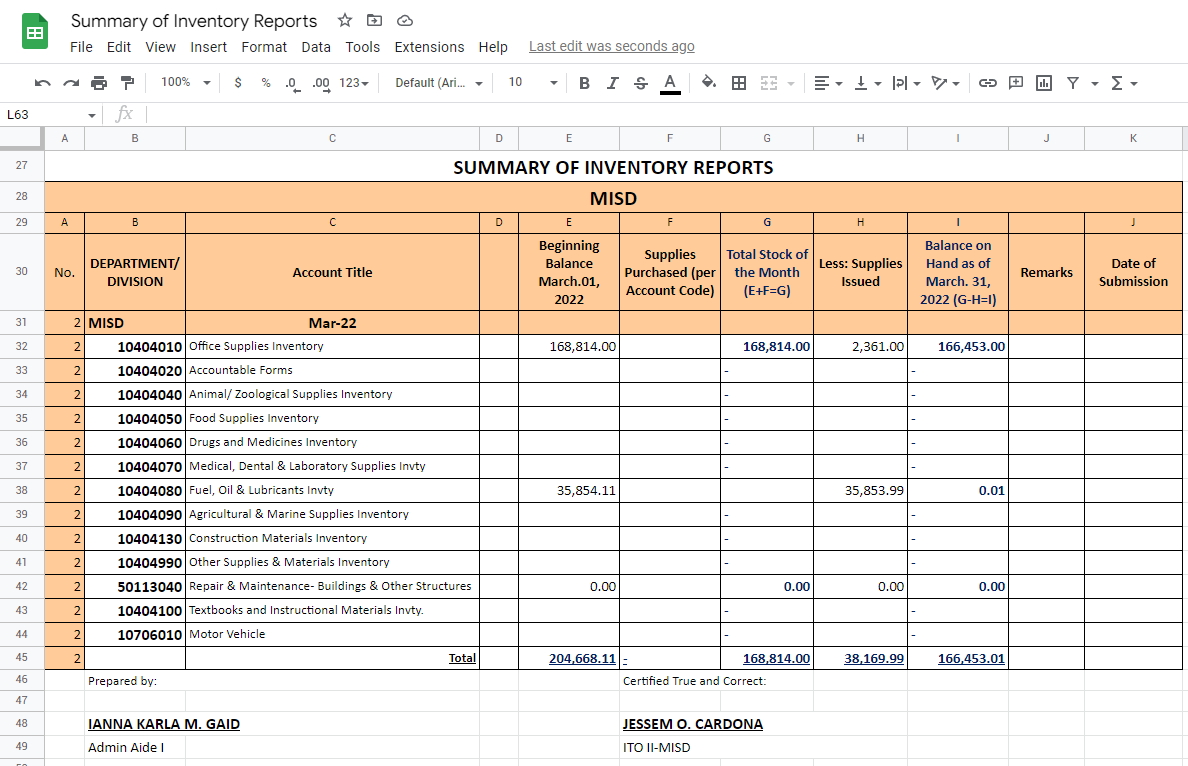Click the insert comment icon
The image size is (1188, 766).
click(x=1016, y=83)
